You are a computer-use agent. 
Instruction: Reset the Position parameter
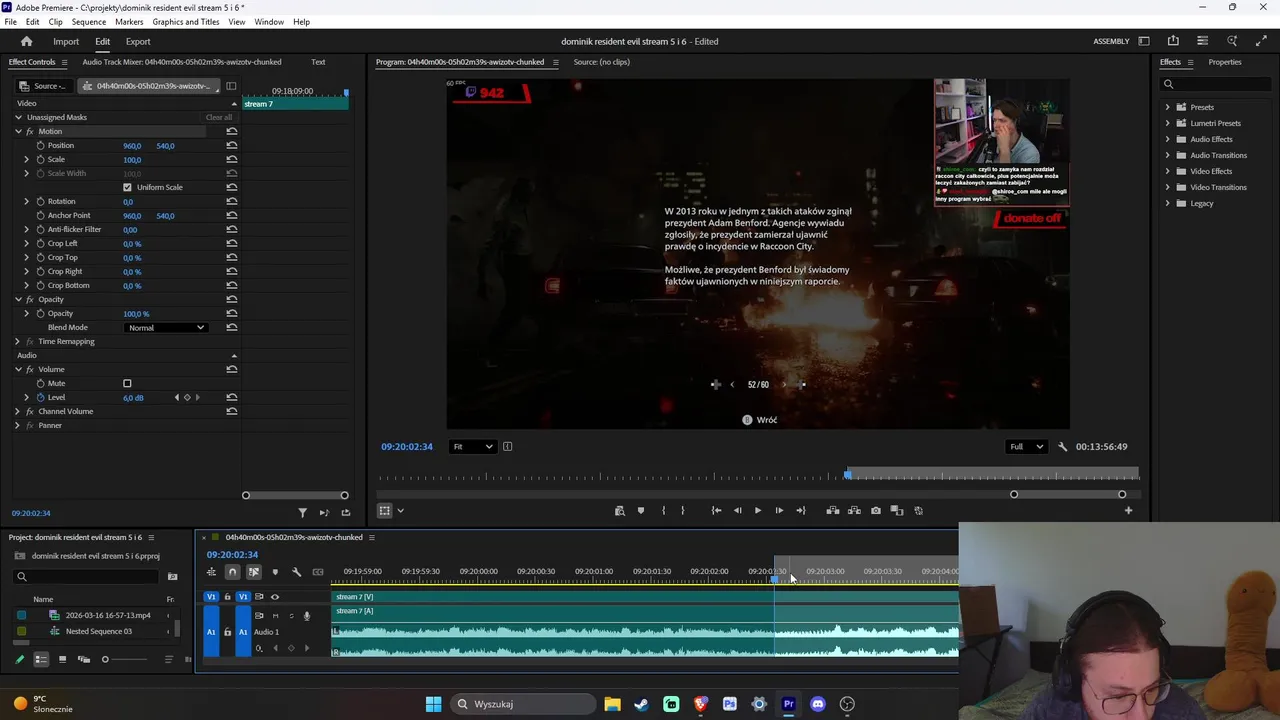[232, 146]
